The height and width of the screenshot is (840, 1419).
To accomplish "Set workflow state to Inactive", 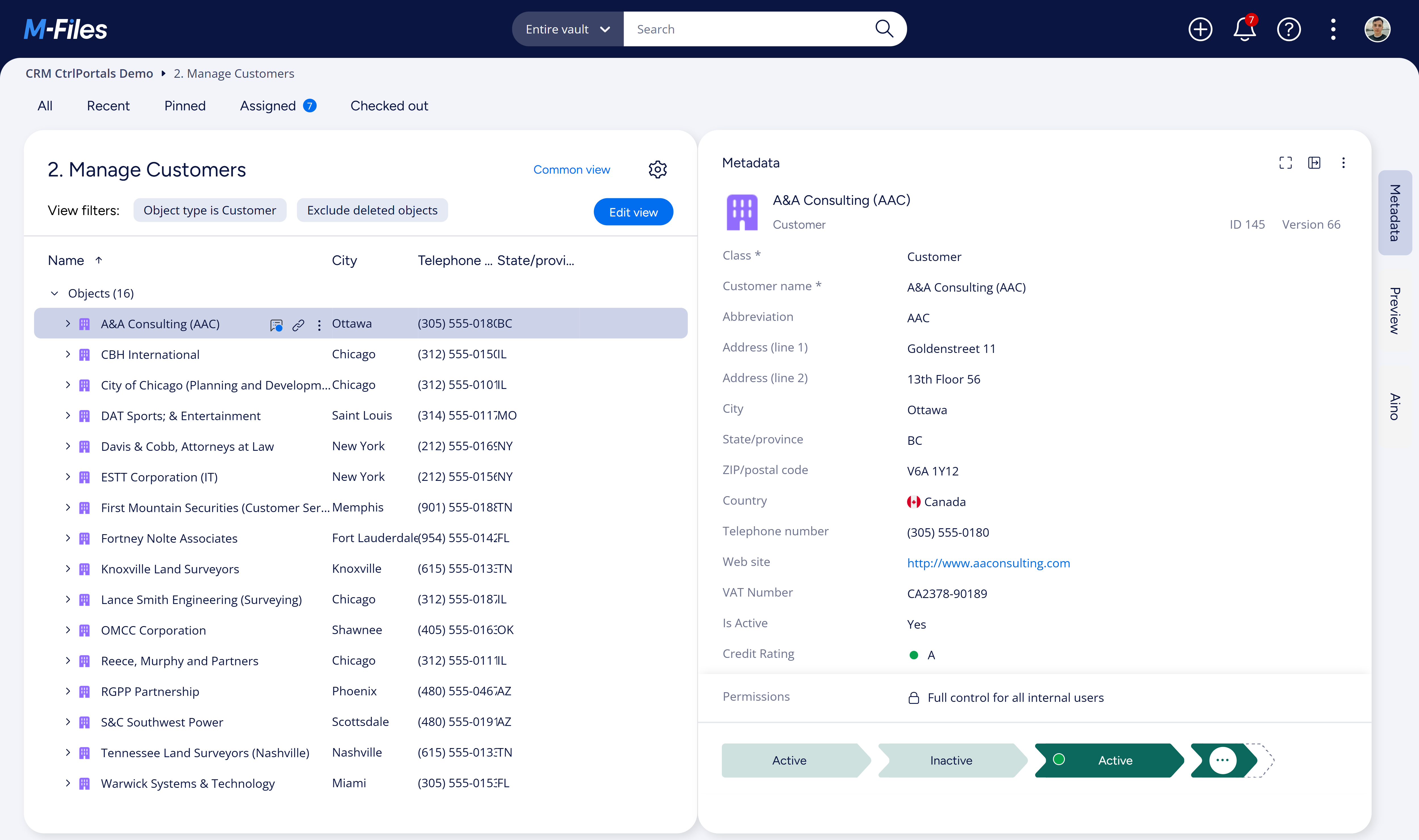I will pos(951,760).
